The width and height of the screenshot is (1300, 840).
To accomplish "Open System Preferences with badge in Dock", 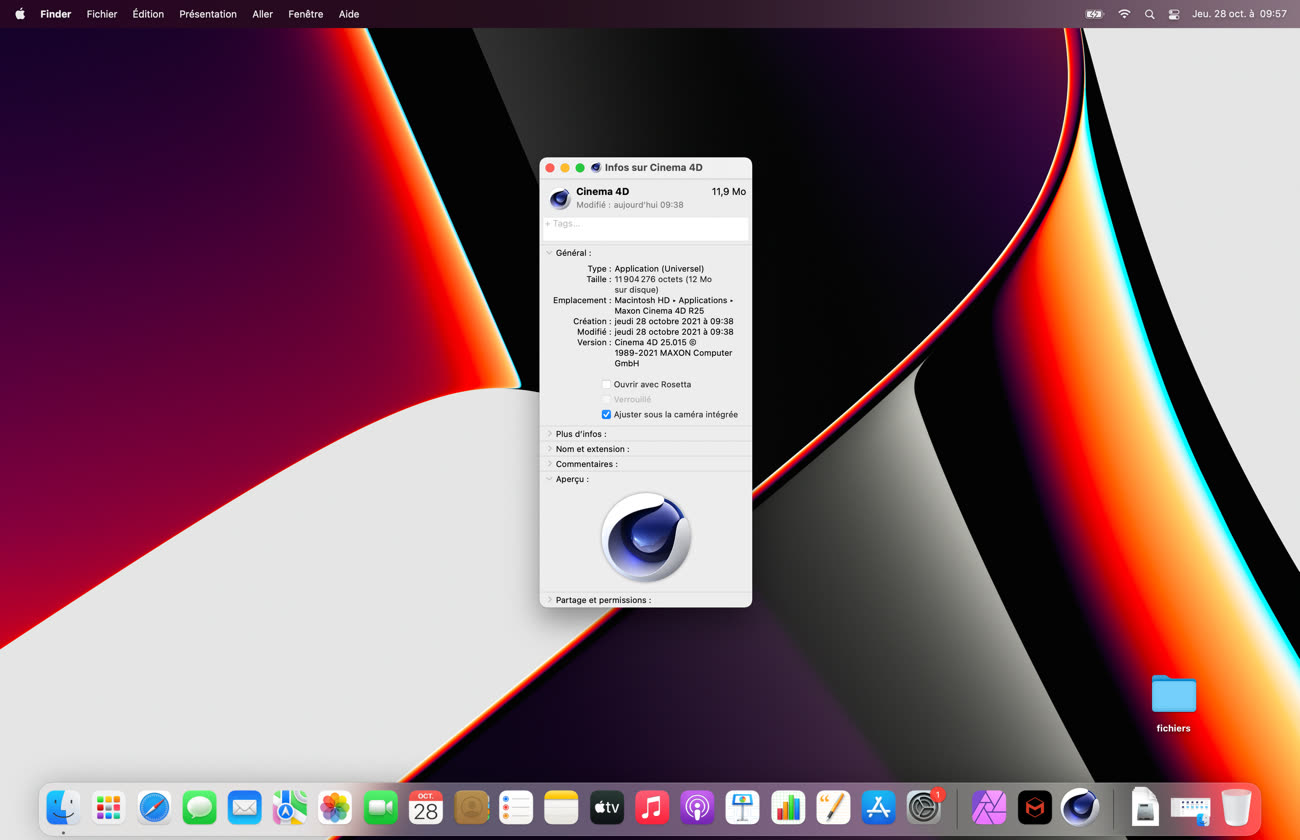I will click(x=924, y=807).
